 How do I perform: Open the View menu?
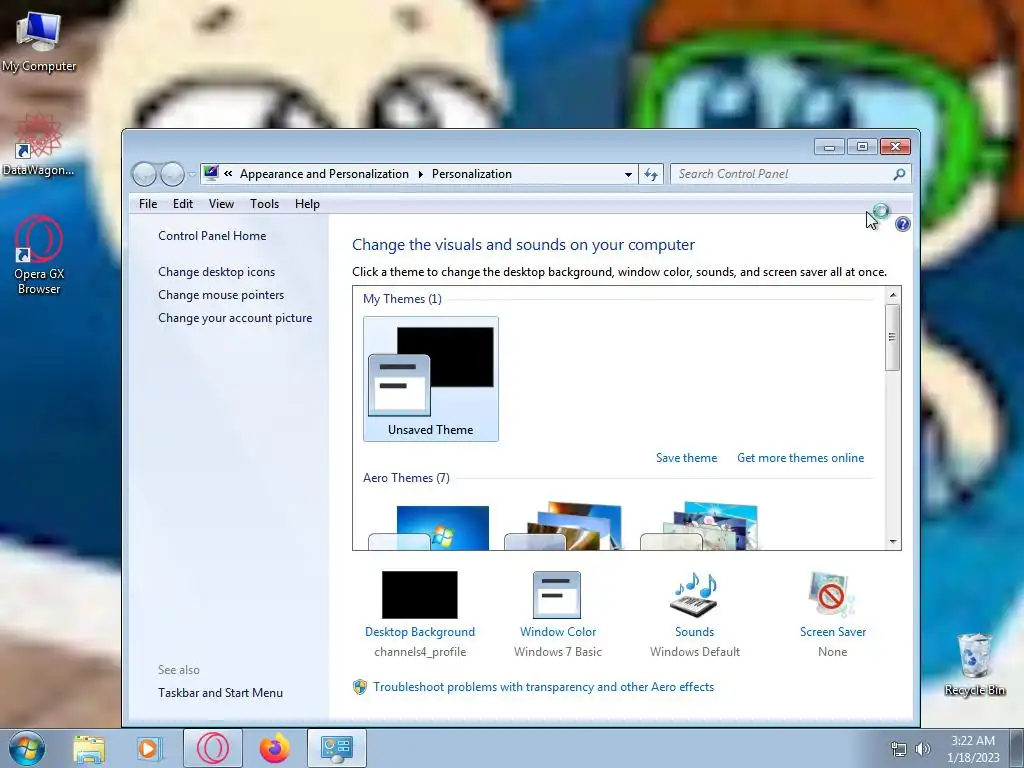[221, 204]
